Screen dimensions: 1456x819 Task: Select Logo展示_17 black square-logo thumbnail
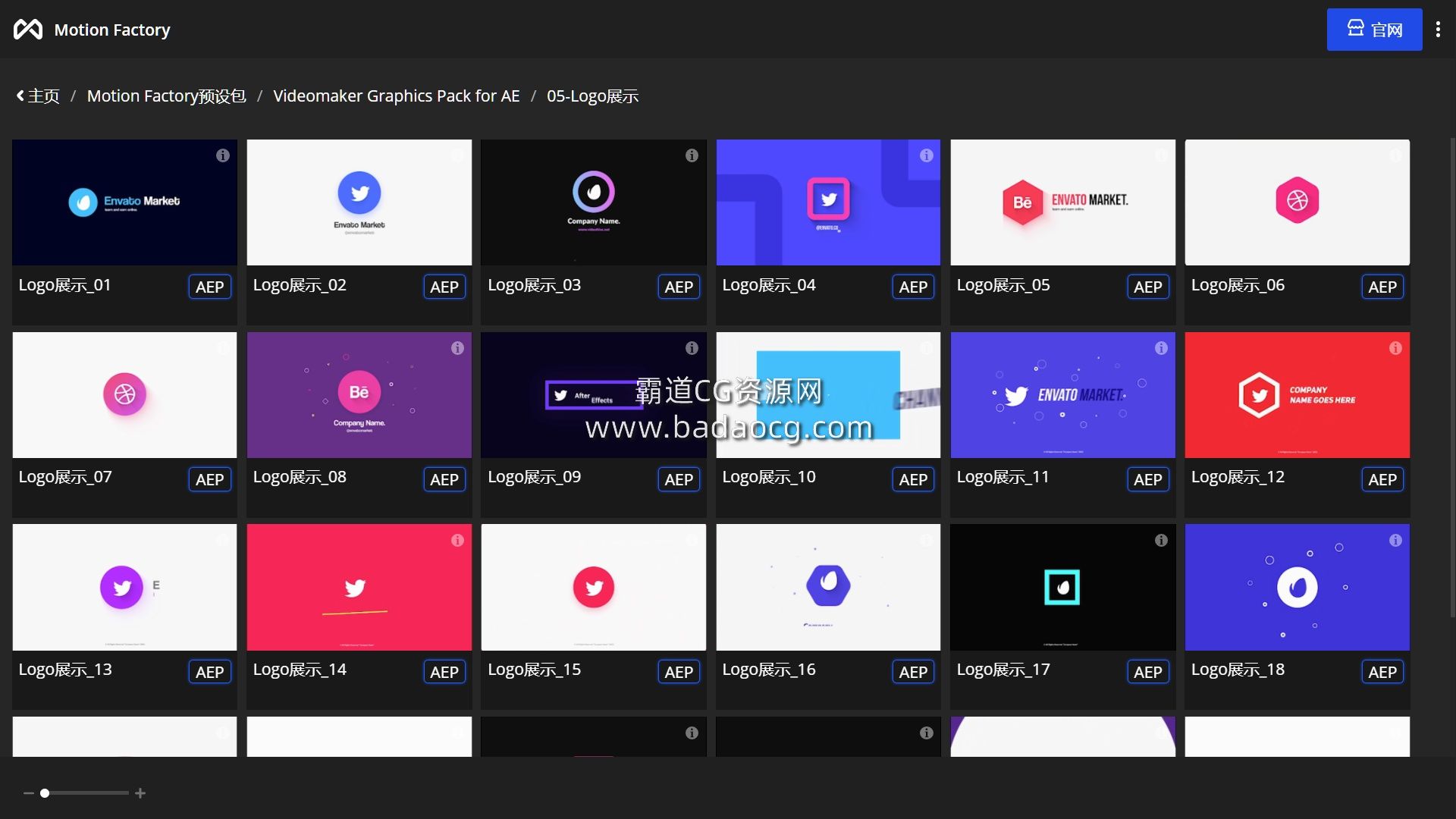(1062, 587)
